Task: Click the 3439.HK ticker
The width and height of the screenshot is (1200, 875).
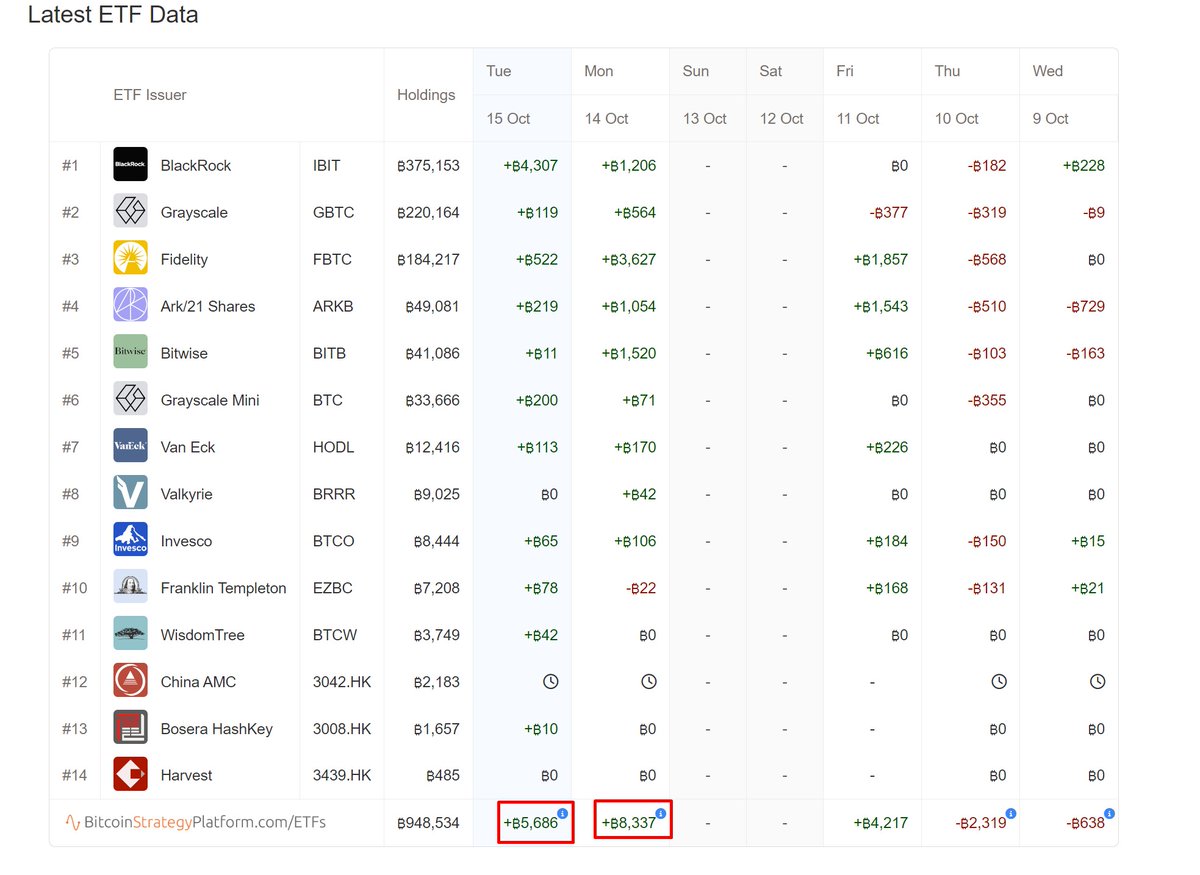Action: coord(341,775)
